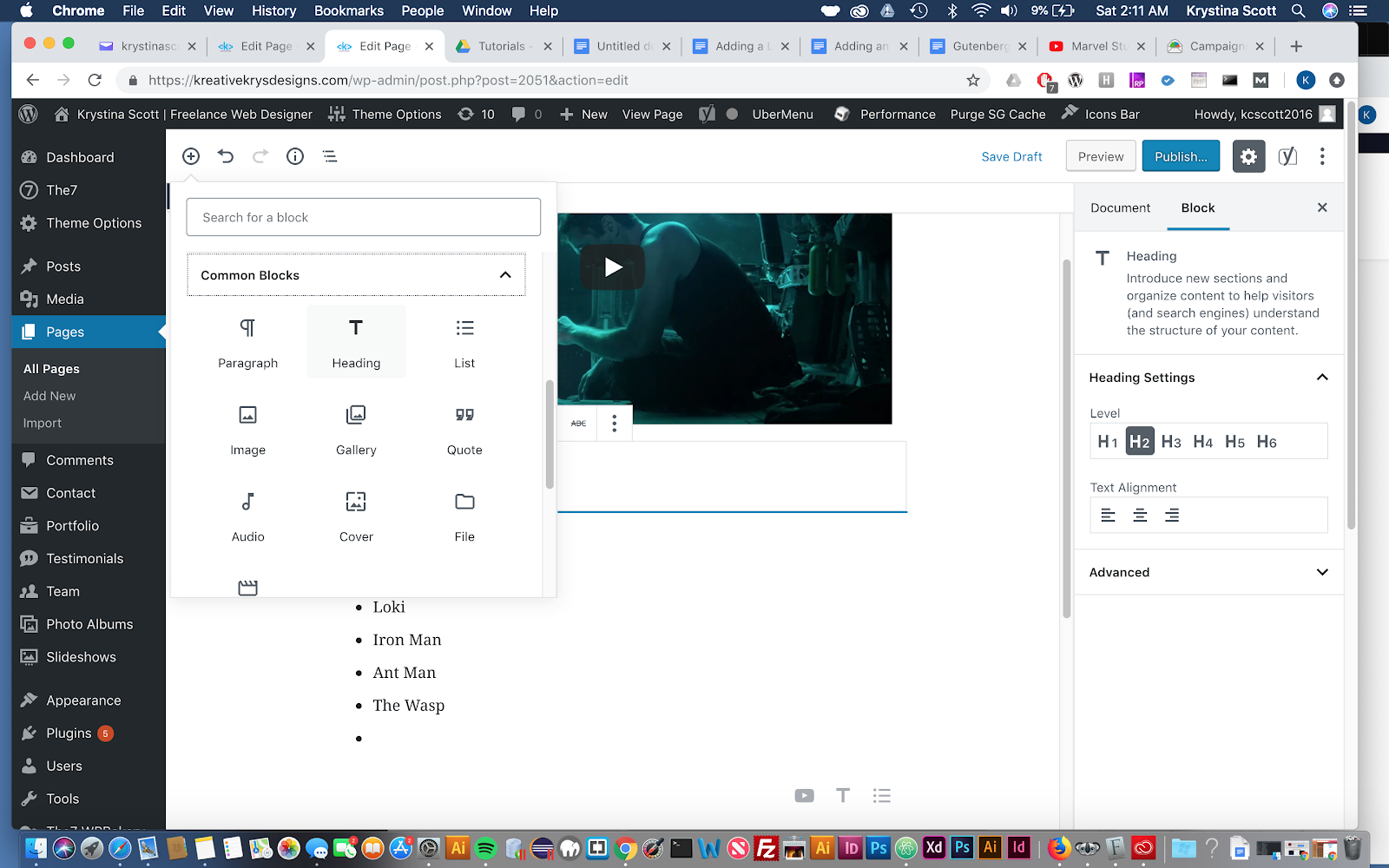Open the Yoast SEO panel icon

point(1287,156)
